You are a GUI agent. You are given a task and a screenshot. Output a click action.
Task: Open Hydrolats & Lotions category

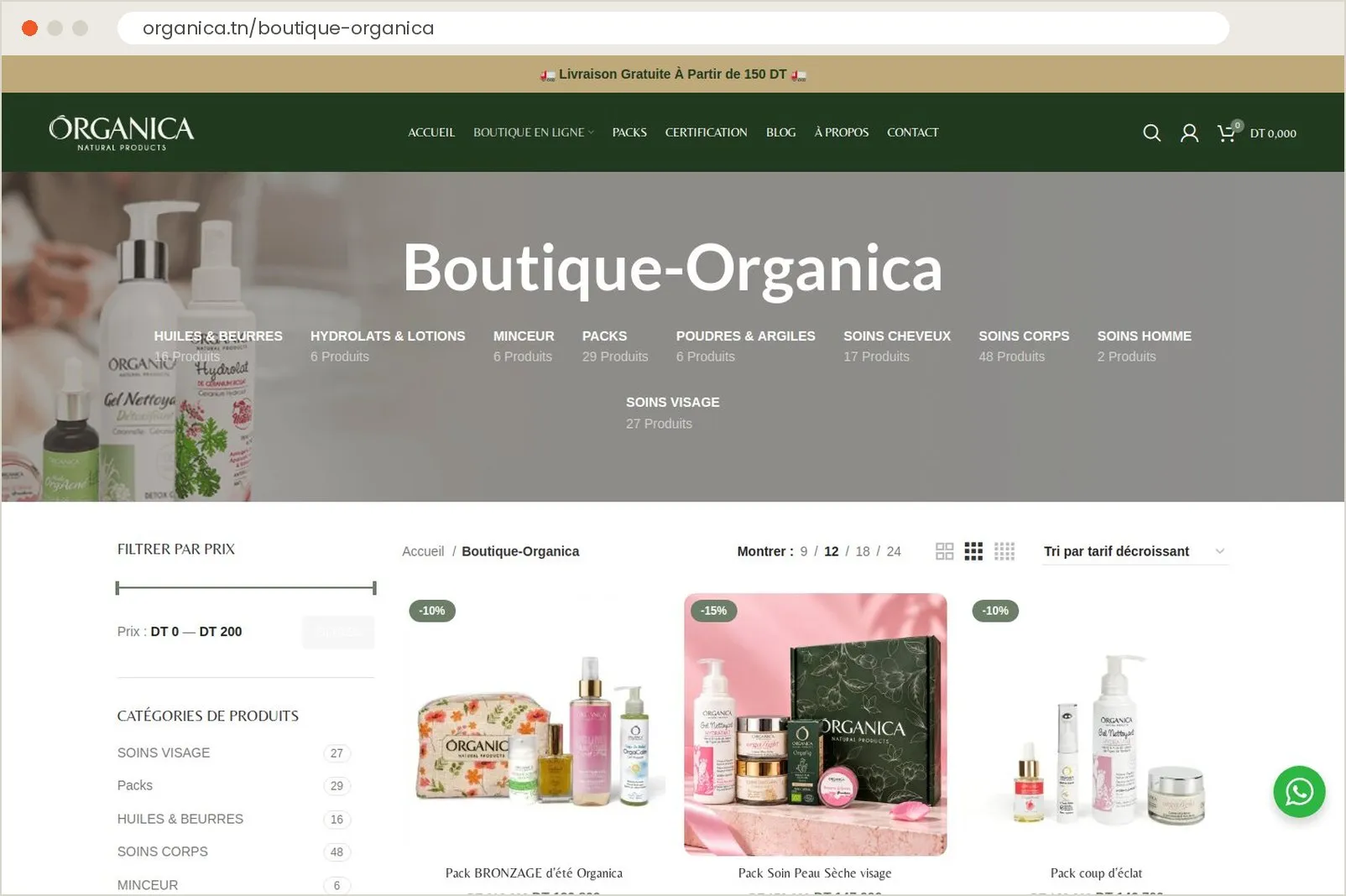(x=388, y=346)
